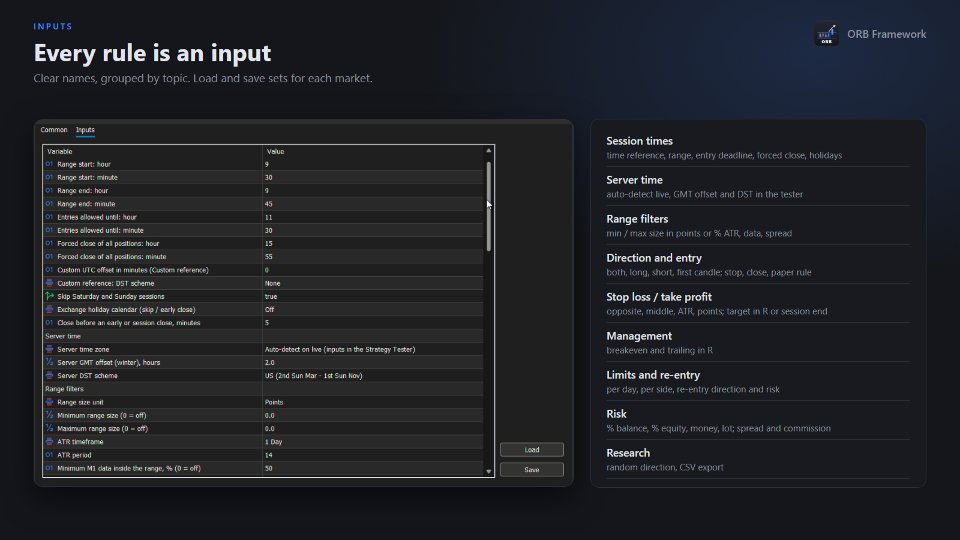Click the icon beside 'Custom UTC offset in minutes'

pos(49,270)
